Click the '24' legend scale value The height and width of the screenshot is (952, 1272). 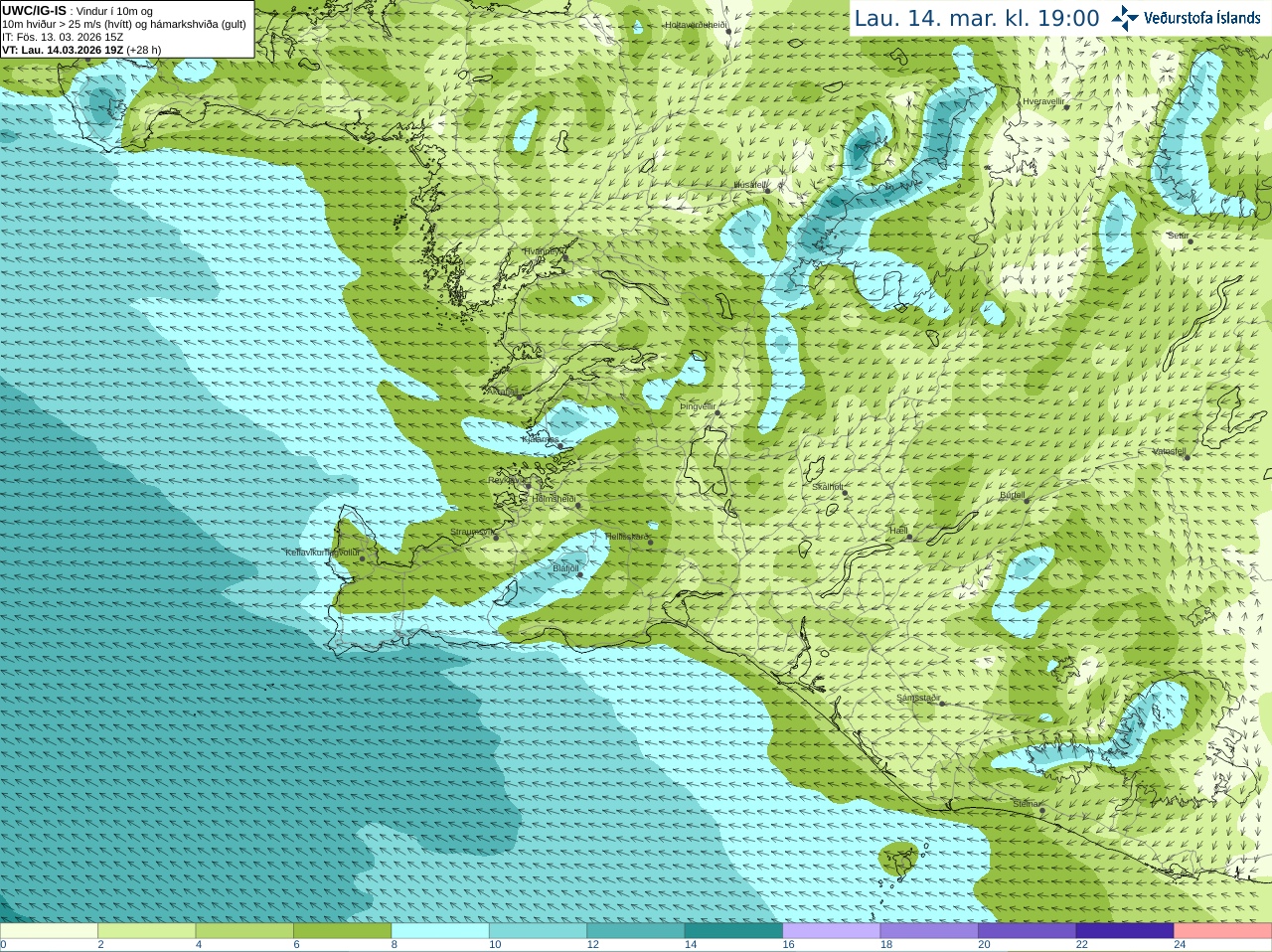pos(1180,945)
